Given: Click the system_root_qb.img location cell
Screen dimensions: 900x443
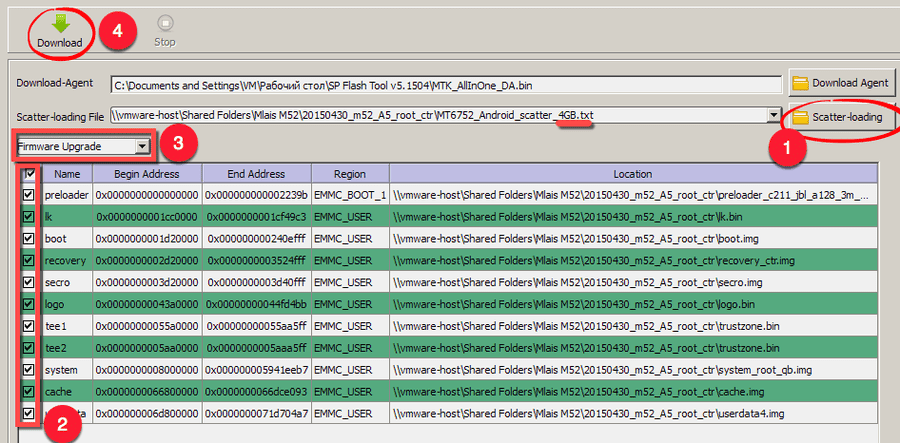Looking at the screenshot, I should coord(633,370).
